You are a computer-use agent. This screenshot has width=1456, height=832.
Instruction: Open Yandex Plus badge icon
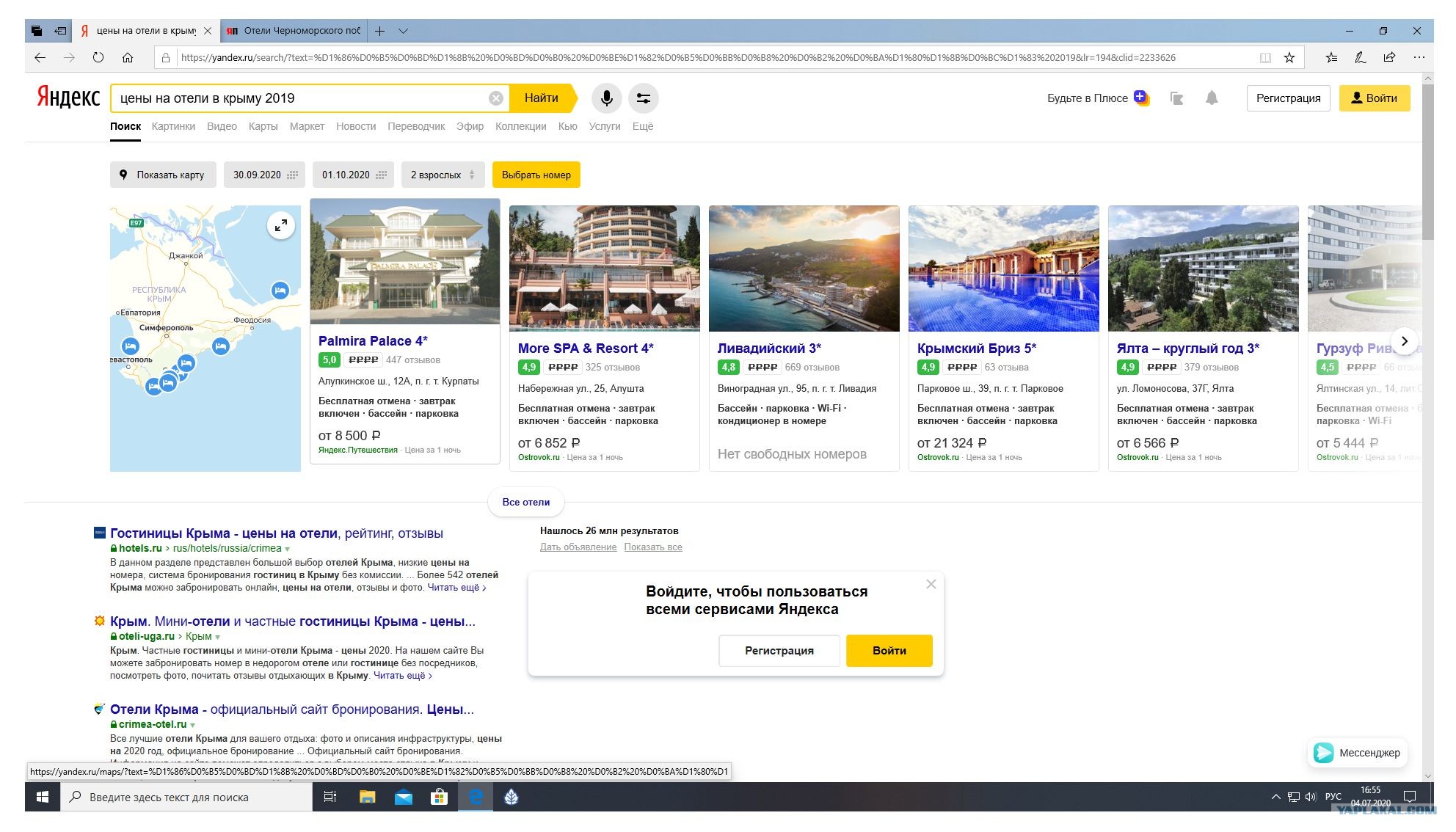[1141, 97]
